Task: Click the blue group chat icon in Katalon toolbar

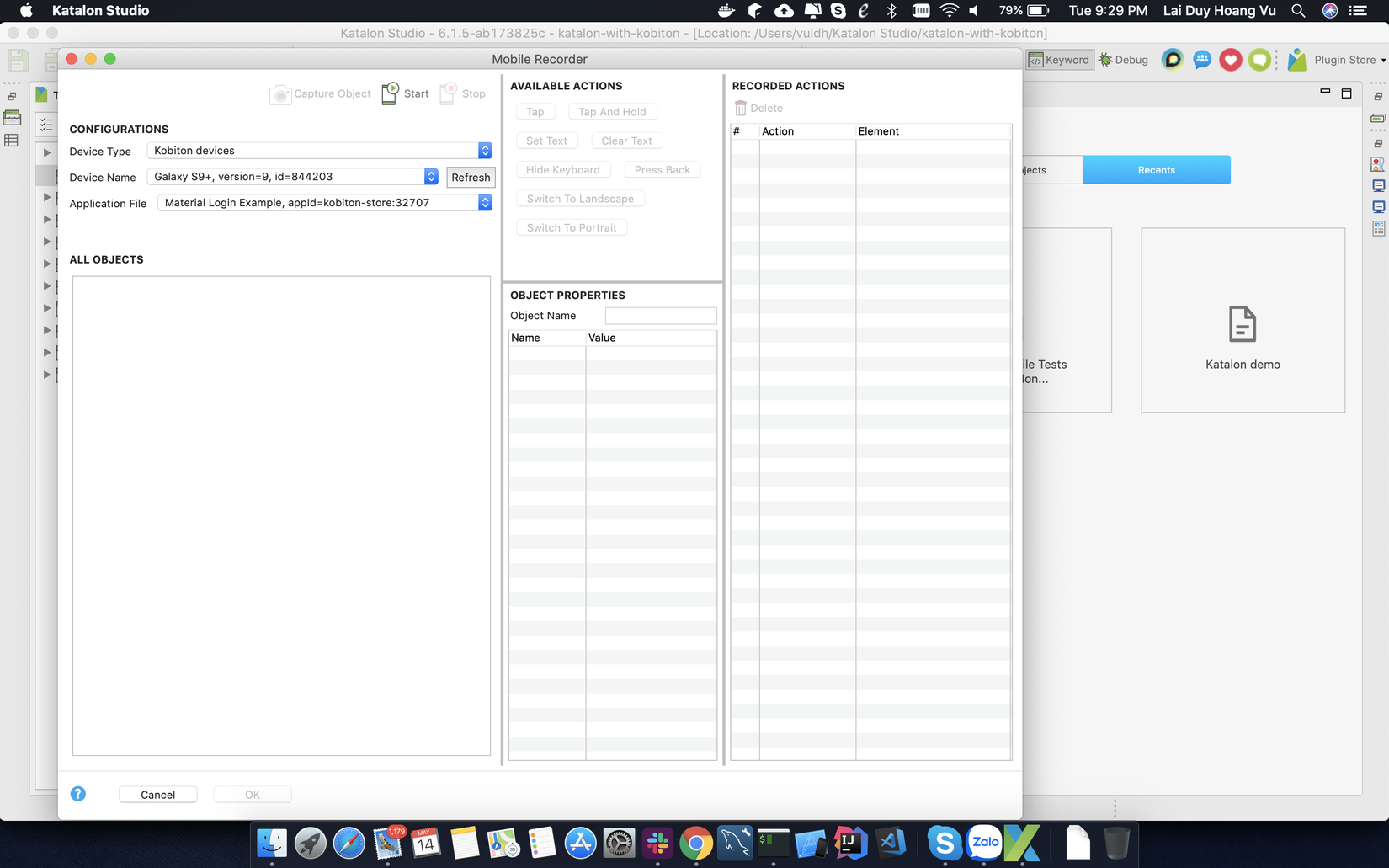Action: tap(1202, 60)
